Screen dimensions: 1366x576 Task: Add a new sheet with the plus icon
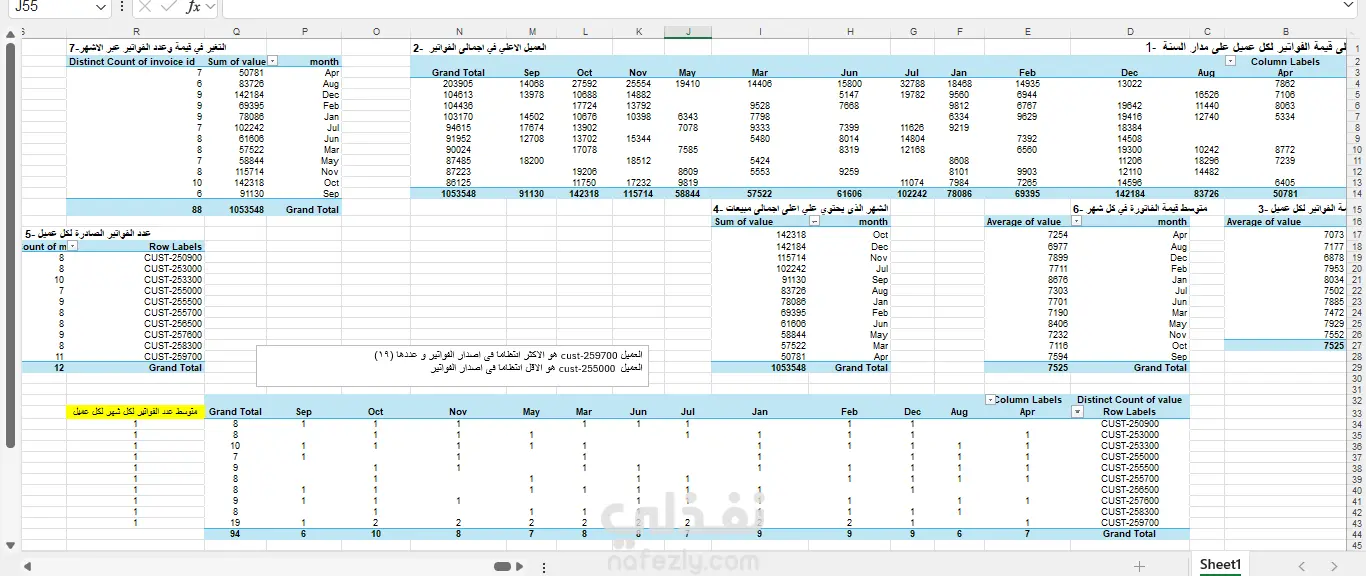(x=1139, y=566)
